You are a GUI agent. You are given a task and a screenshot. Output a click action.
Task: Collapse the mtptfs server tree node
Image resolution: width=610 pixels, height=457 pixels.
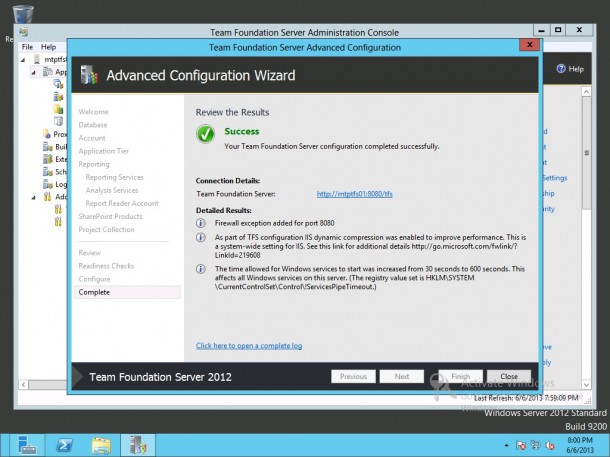[x=23, y=60]
